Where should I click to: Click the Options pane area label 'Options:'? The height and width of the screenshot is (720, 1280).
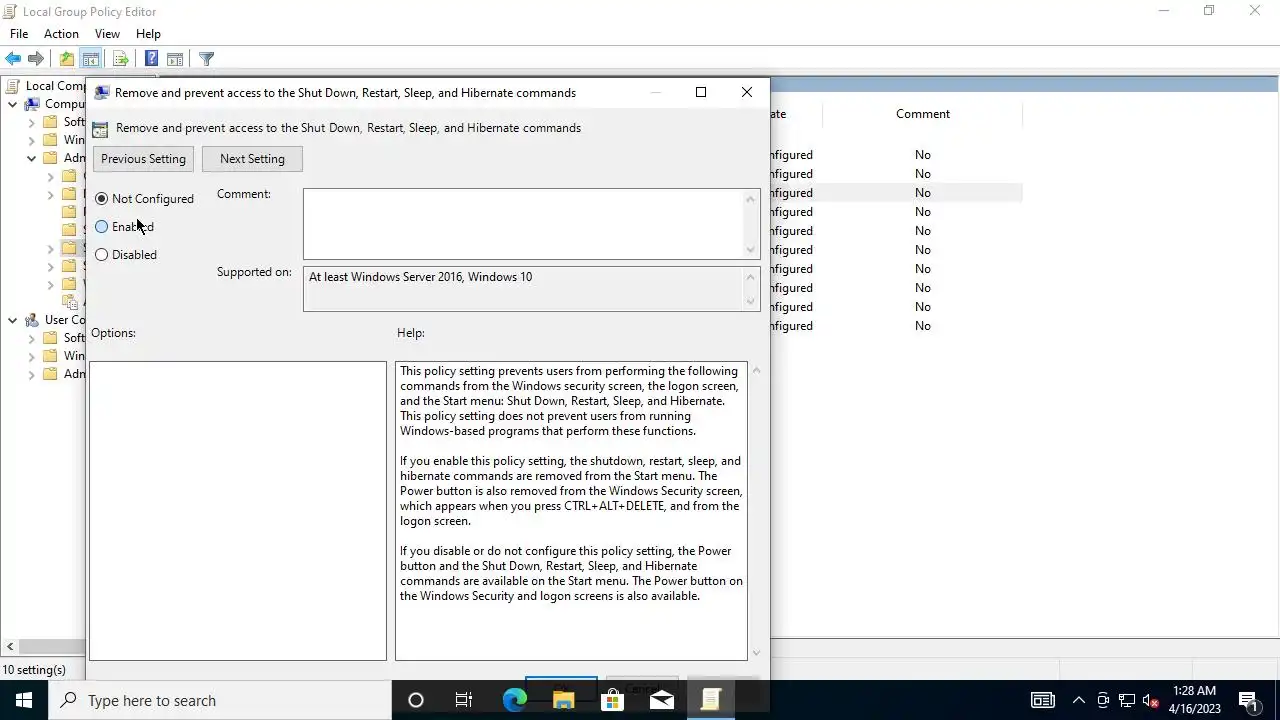tap(113, 333)
